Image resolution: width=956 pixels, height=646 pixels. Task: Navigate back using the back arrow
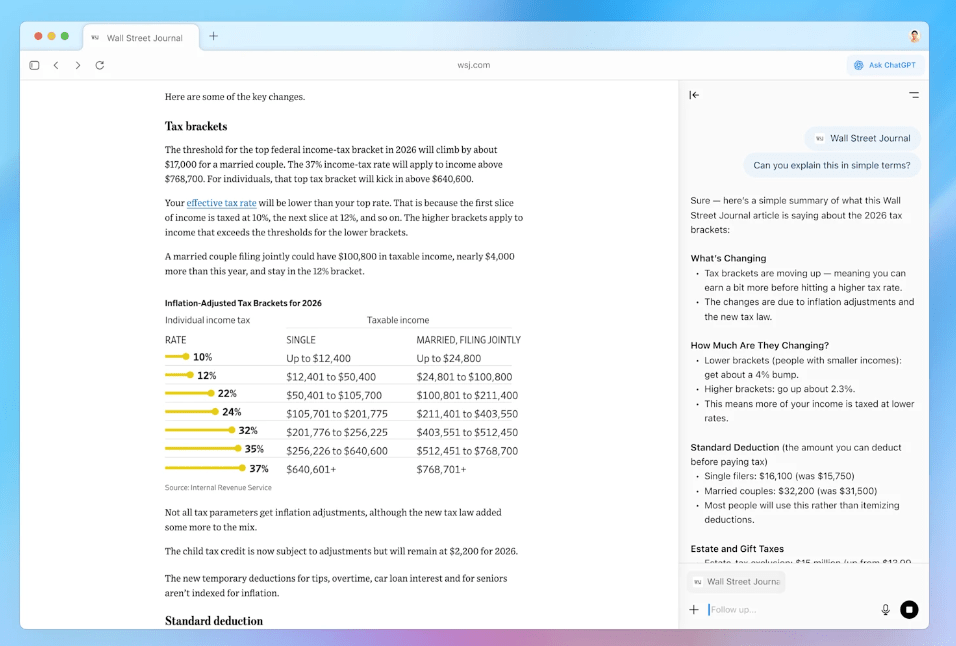(56, 64)
